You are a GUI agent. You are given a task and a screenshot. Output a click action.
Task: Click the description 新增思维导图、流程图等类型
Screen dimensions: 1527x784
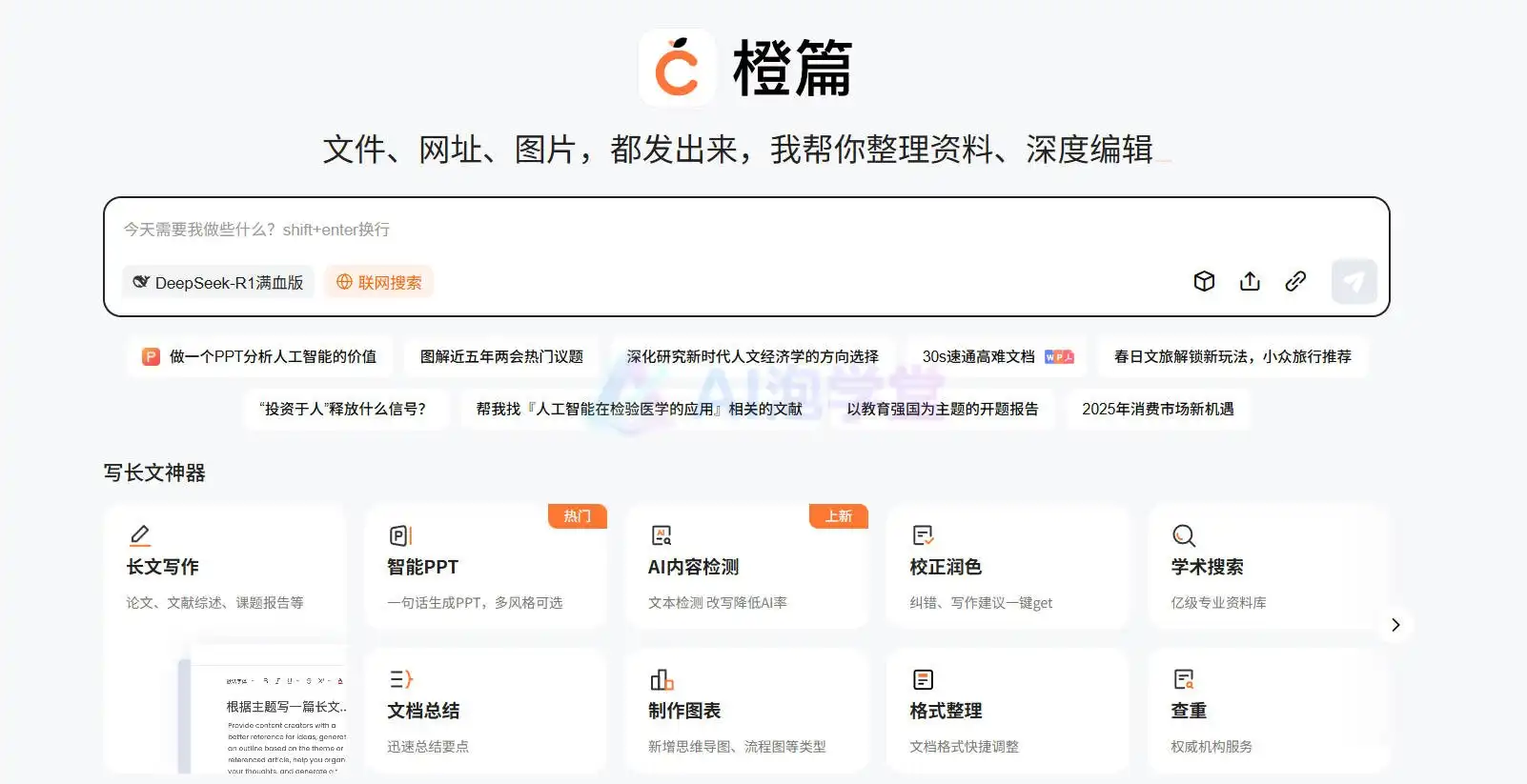pos(737,747)
